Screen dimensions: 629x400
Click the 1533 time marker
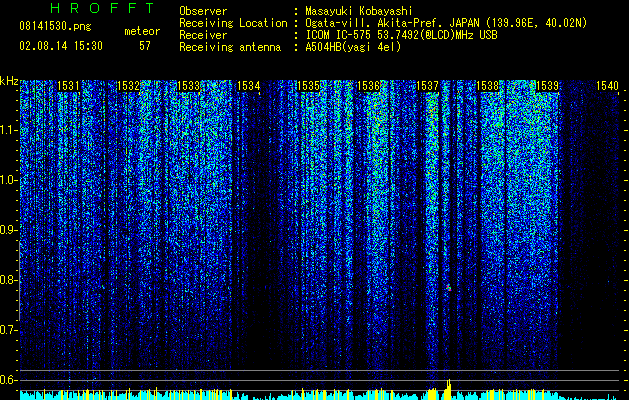point(188,86)
